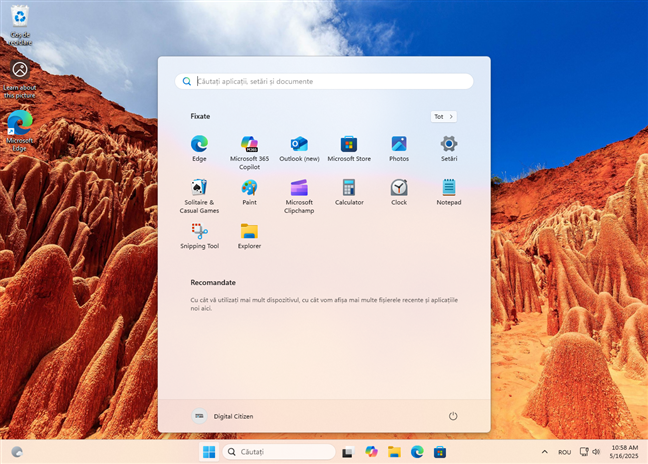Expand hidden system tray icons chevron
The width and height of the screenshot is (648, 464).
pos(545,452)
